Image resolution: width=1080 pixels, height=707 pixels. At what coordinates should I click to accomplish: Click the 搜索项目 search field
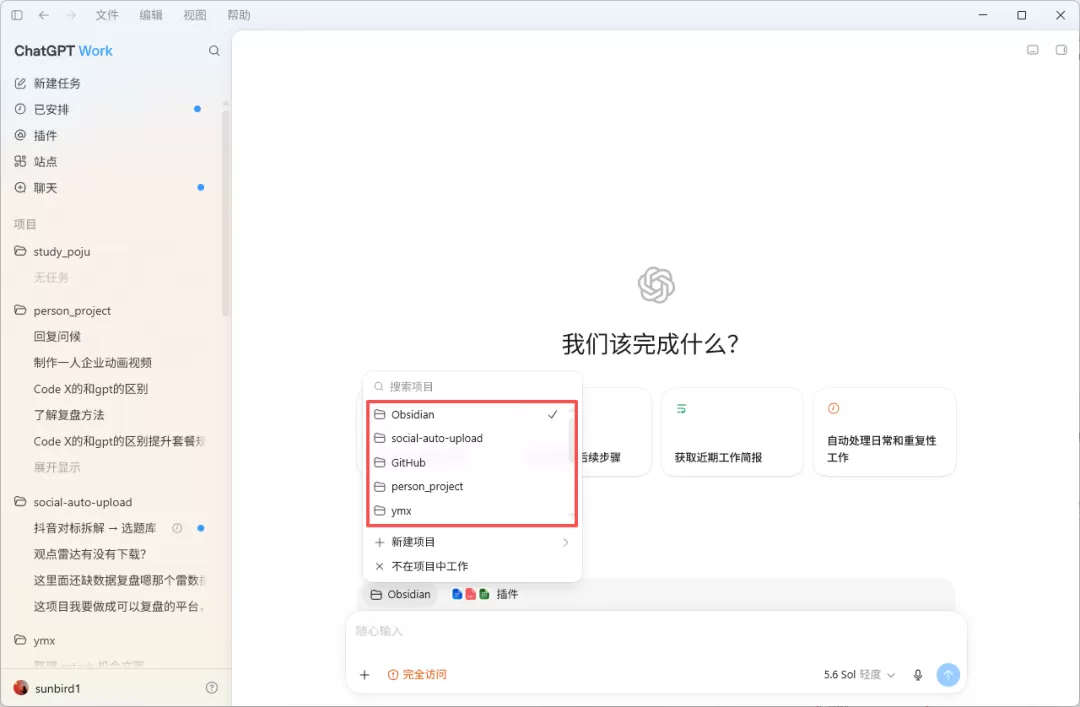[x=472, y=387]
